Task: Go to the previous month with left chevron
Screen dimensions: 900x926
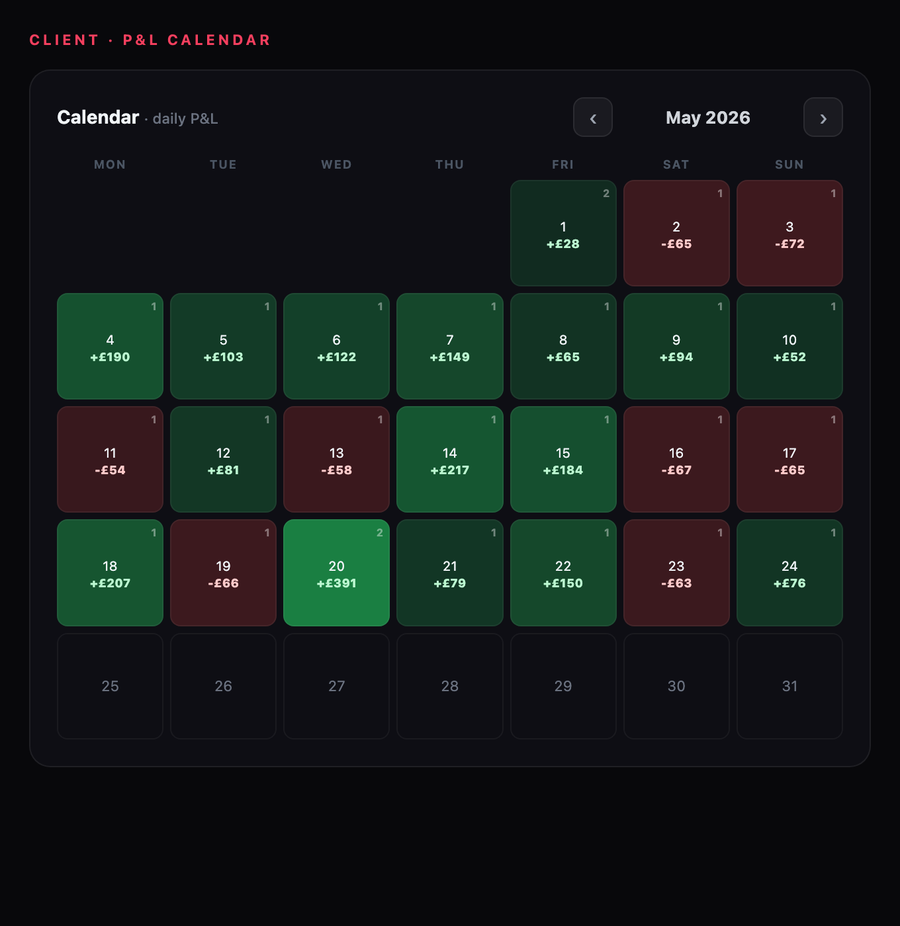Action: (592, 117)
